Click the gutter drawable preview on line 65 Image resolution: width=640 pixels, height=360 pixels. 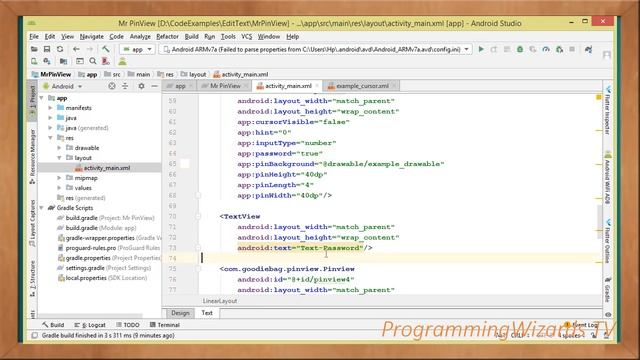[185, 164]
